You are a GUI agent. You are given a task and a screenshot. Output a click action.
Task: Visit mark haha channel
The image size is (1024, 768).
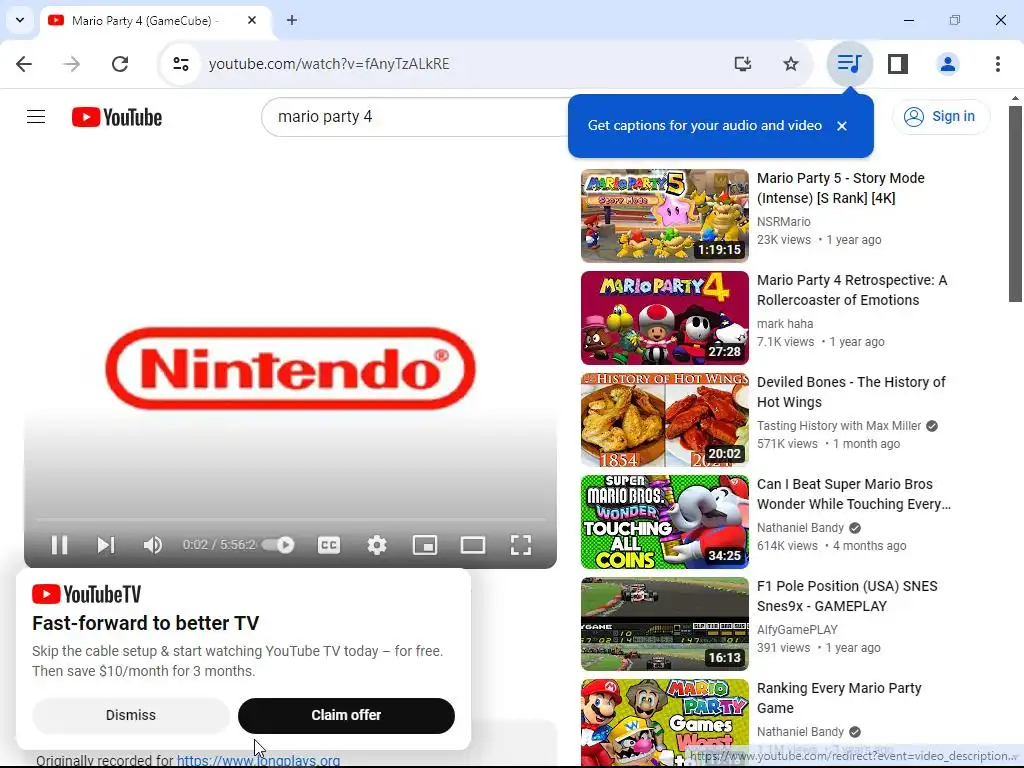point(784,324)
